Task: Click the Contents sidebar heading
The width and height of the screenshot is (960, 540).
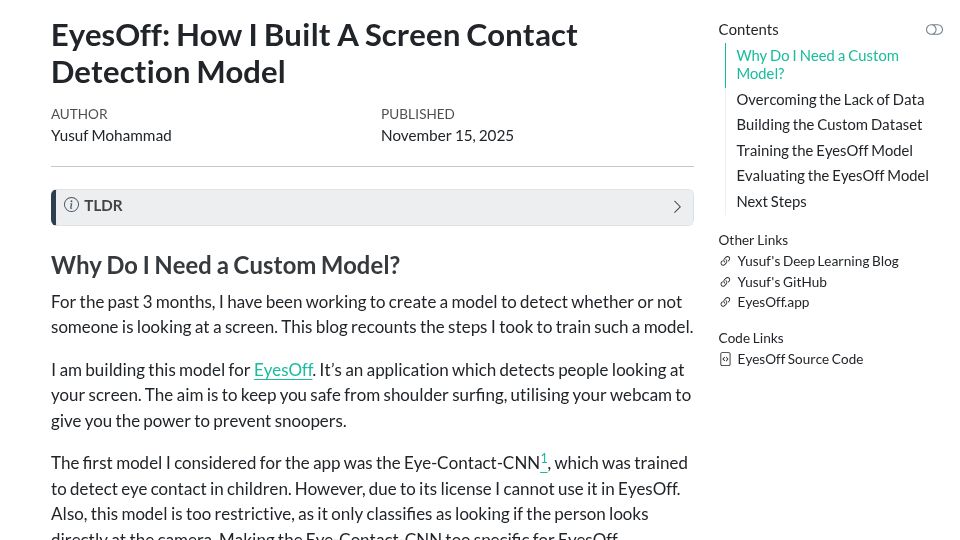Action: (748, 30)
